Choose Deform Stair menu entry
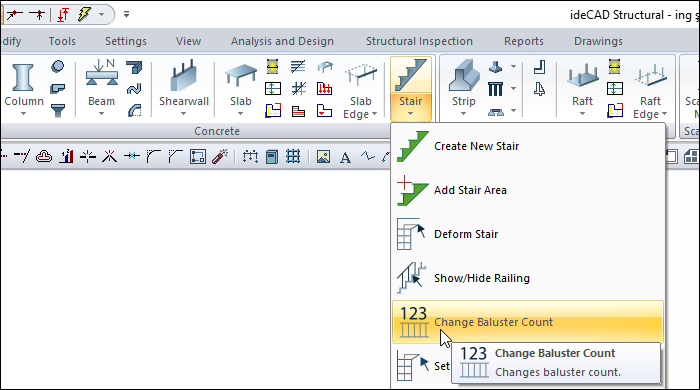 tap(527, 234)
